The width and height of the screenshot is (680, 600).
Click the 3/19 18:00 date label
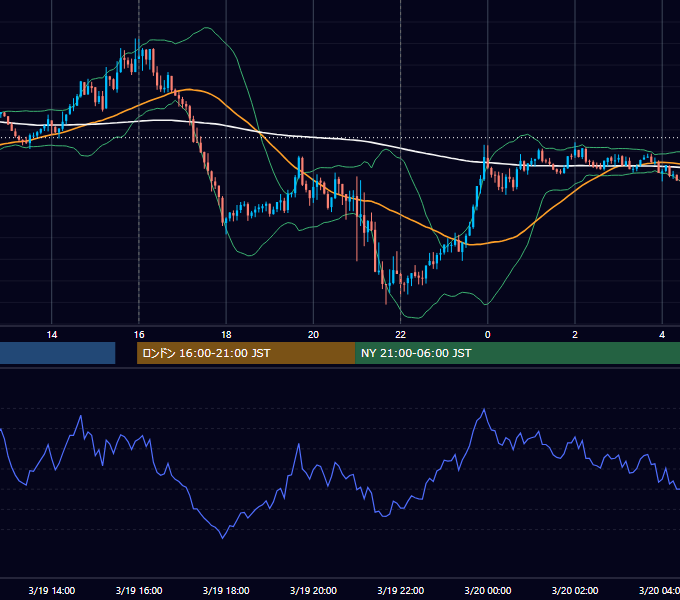pos(226,590)
